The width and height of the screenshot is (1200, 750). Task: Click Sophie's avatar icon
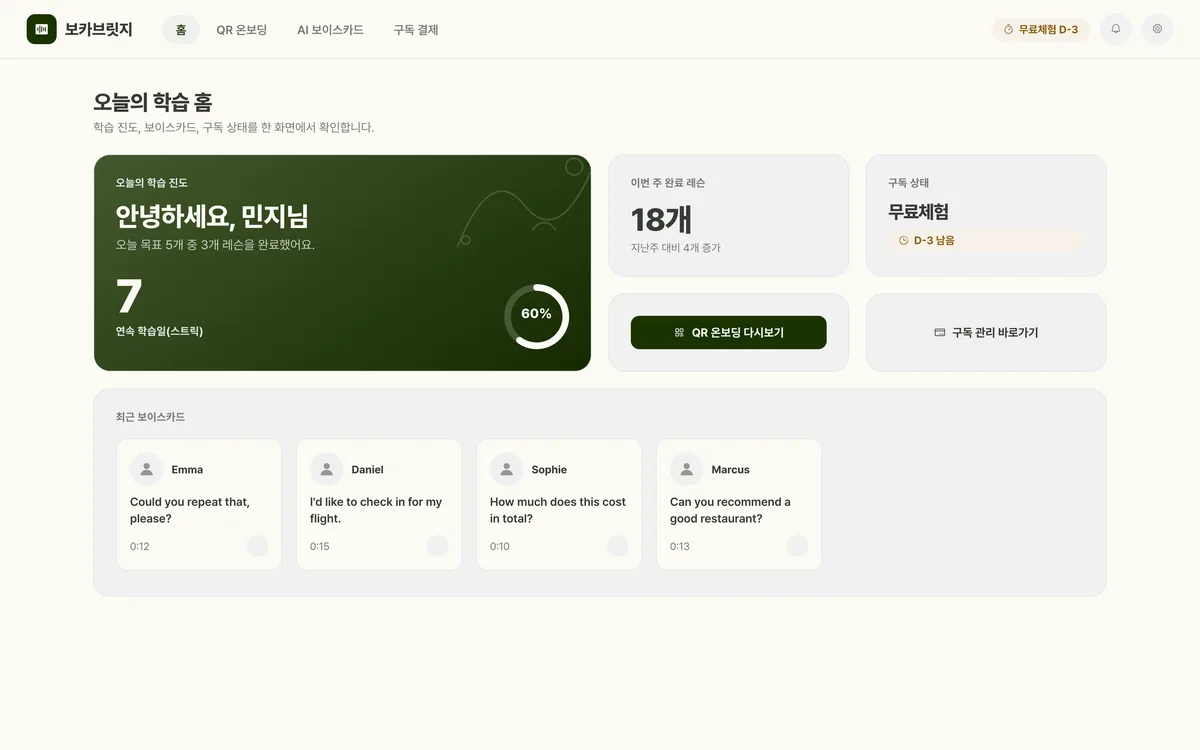(507, 469)
